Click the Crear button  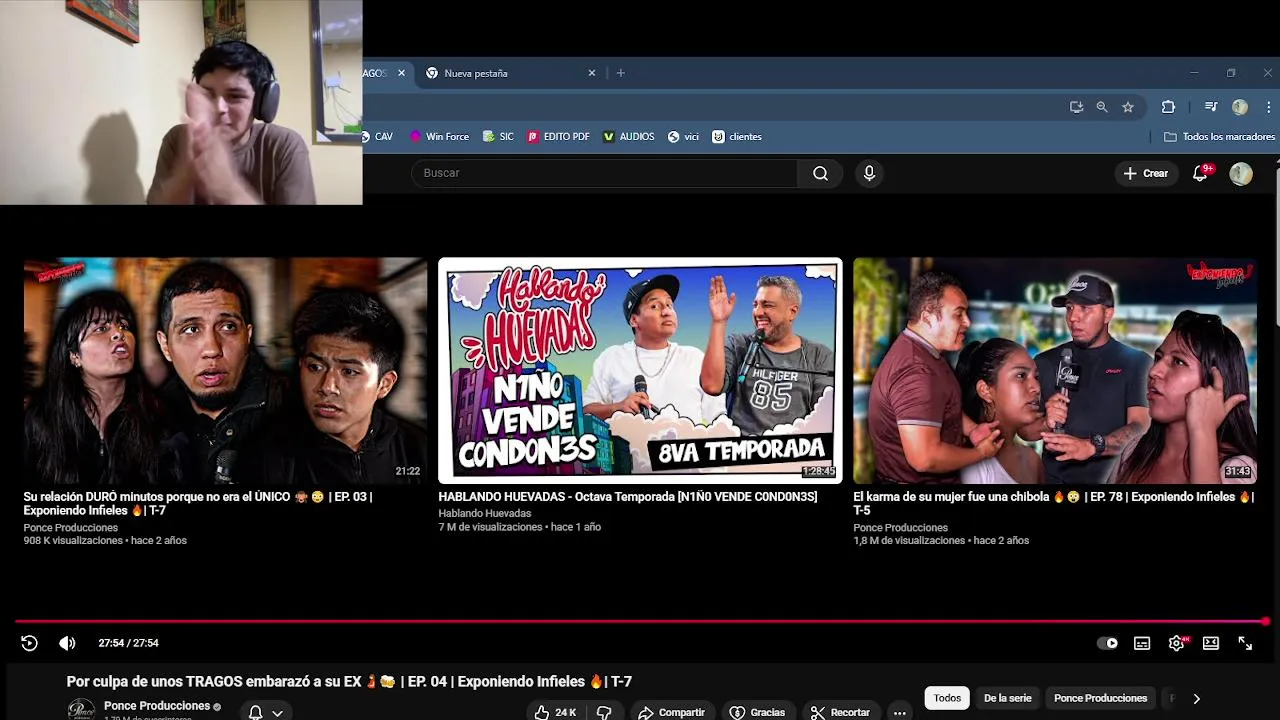coord(1146,173)
